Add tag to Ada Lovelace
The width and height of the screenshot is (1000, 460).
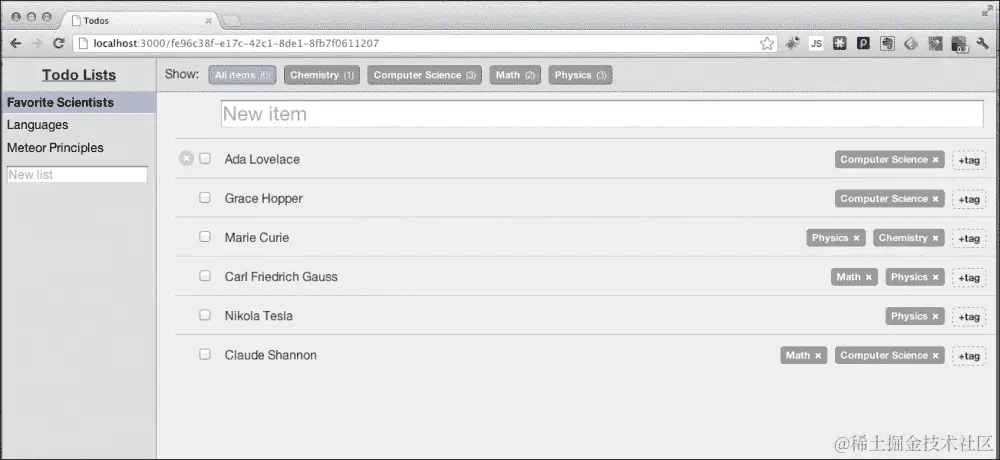point(969,160)
